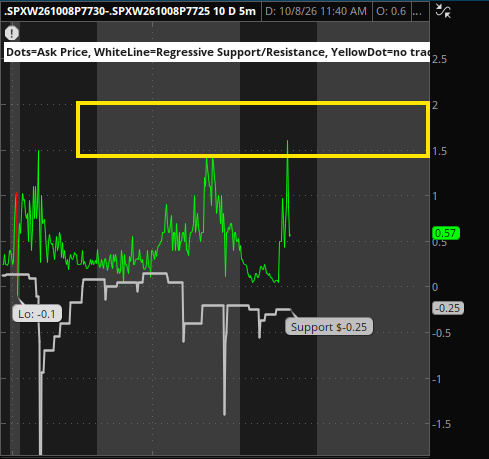Image resolution: width=489 pixels, height=459 pixels.
Task: Click the date readout D: 10/8/26 11:40 AM
Action: [x=316, y=11]
